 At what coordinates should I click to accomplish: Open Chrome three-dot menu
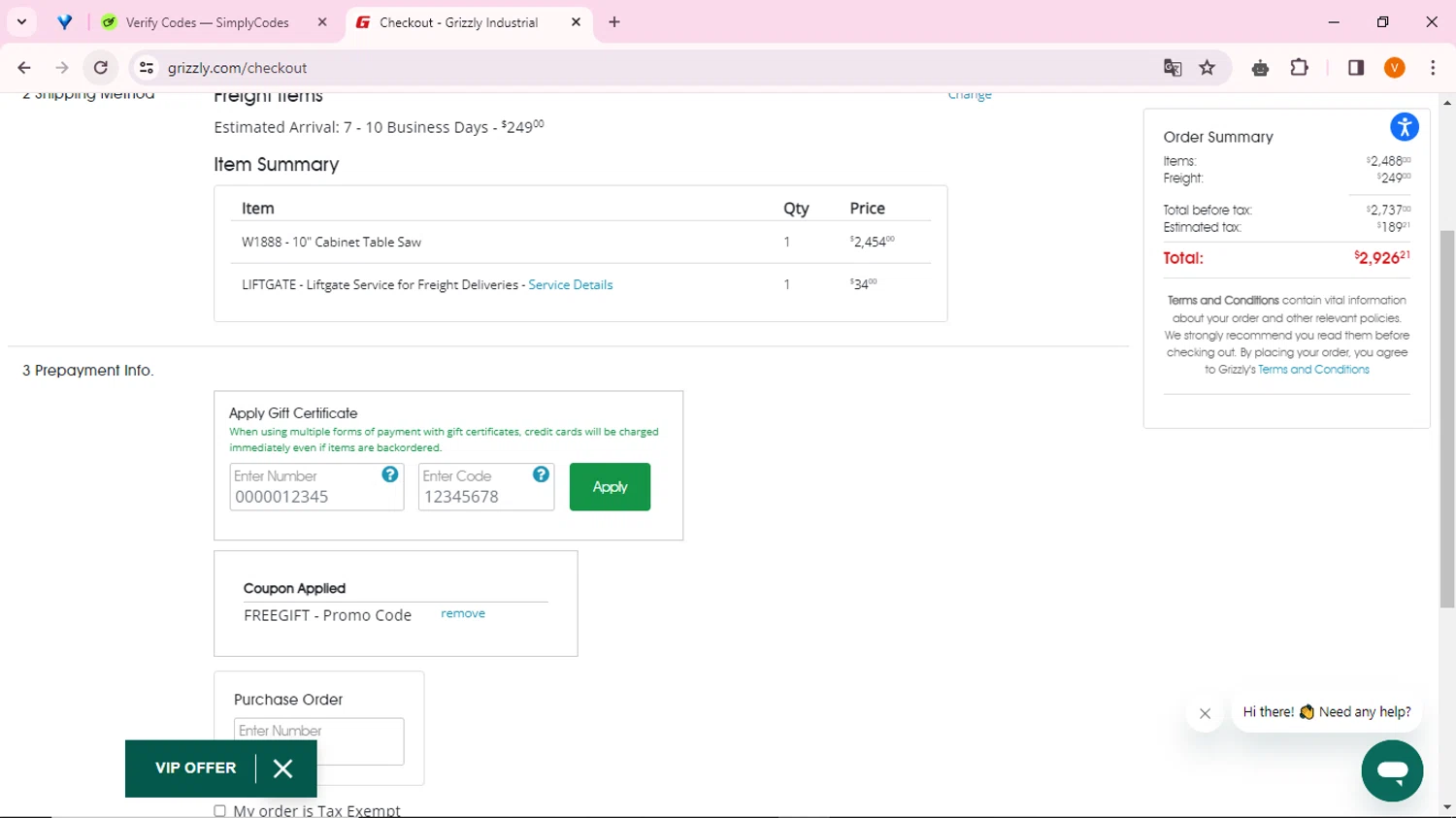(1433, 68)
